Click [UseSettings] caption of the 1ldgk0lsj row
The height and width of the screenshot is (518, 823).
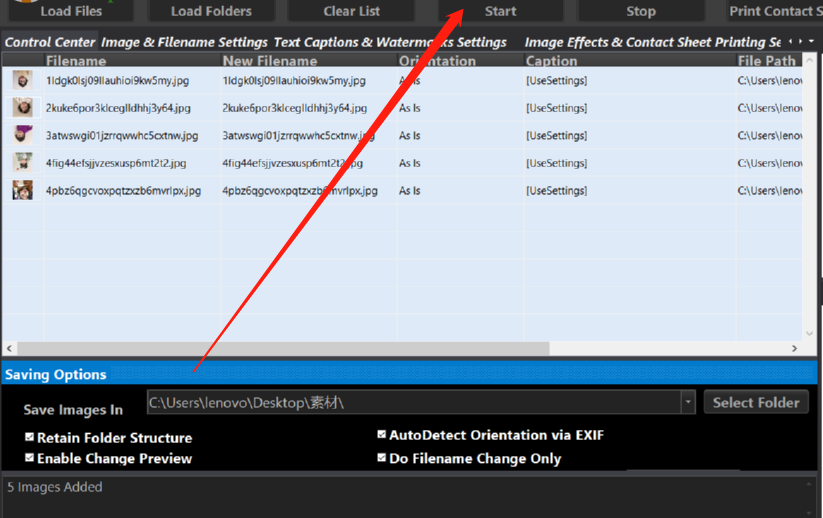point(556,81)
